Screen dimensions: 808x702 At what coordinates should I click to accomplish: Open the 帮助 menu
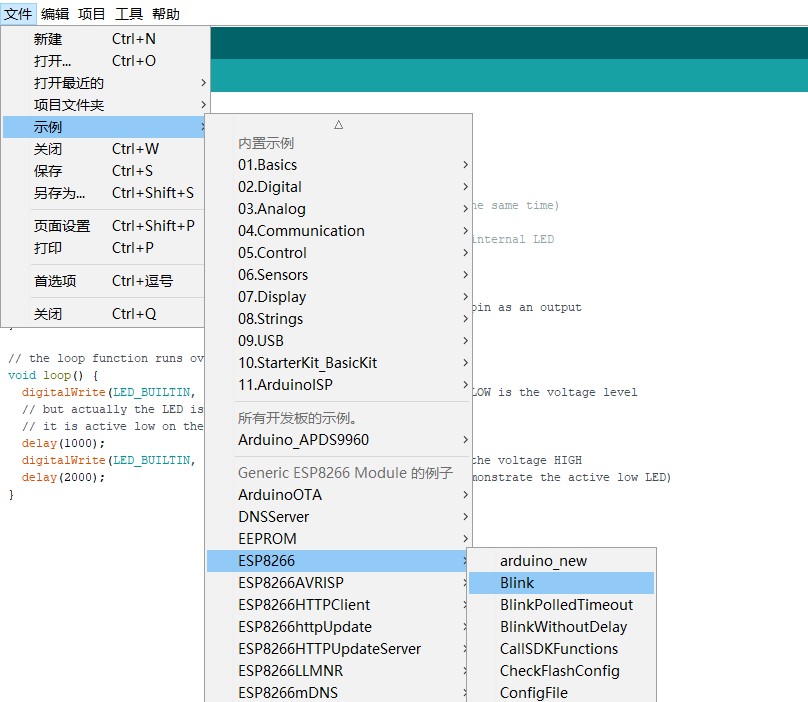(x=166, y=14)
